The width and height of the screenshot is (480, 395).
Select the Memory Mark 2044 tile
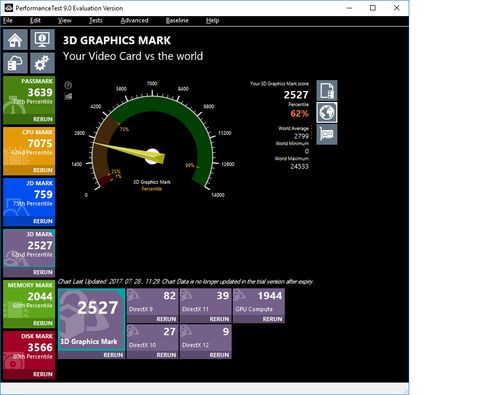point(29,300)
